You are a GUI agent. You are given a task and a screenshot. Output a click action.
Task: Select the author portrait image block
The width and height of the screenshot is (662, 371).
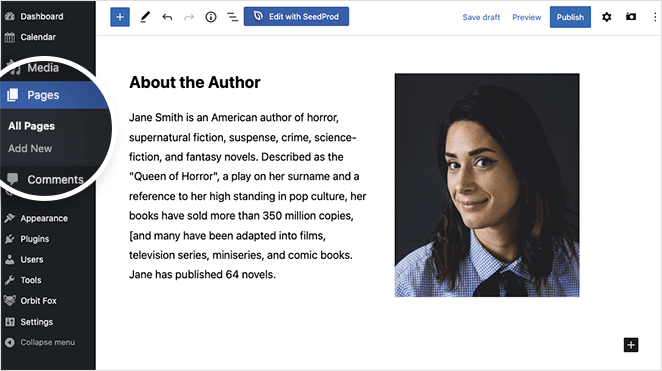pos(487,185)
